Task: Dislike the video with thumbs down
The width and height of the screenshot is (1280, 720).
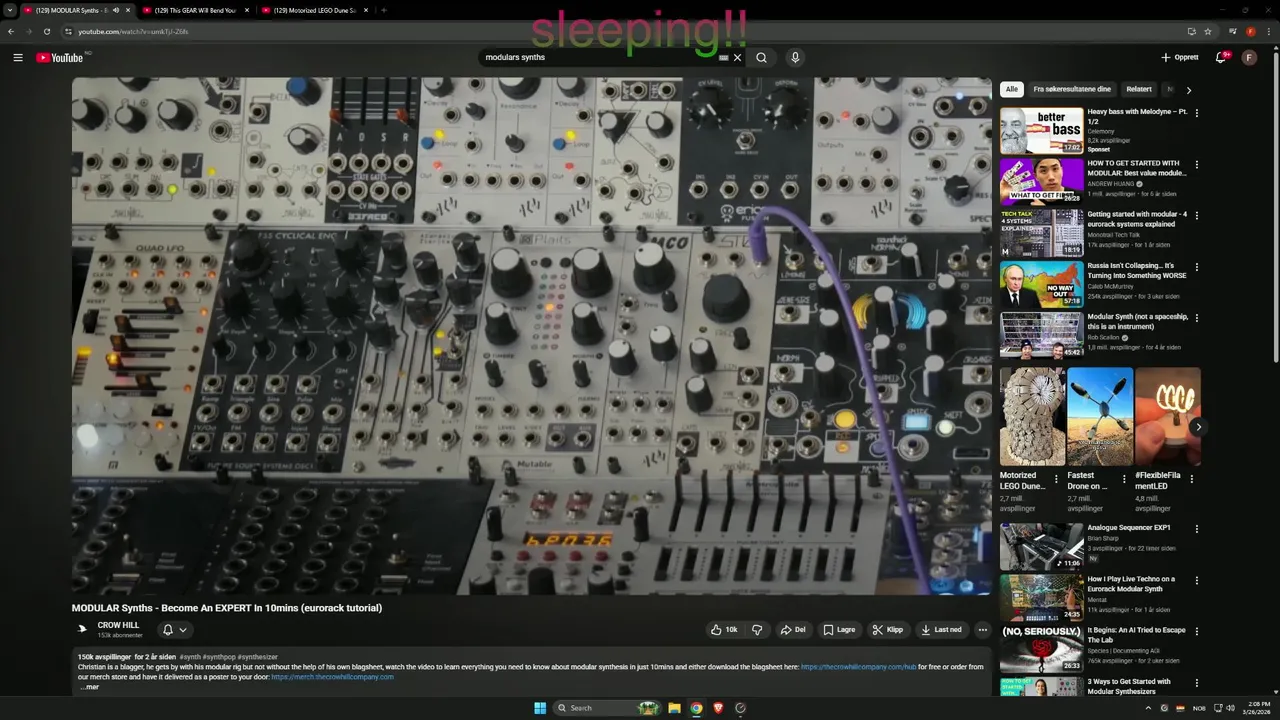Action: point(757,630)
